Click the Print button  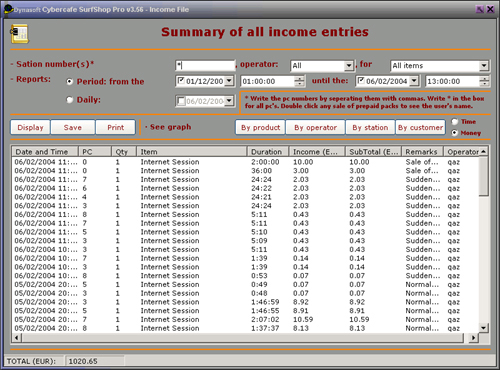point(116,127)
